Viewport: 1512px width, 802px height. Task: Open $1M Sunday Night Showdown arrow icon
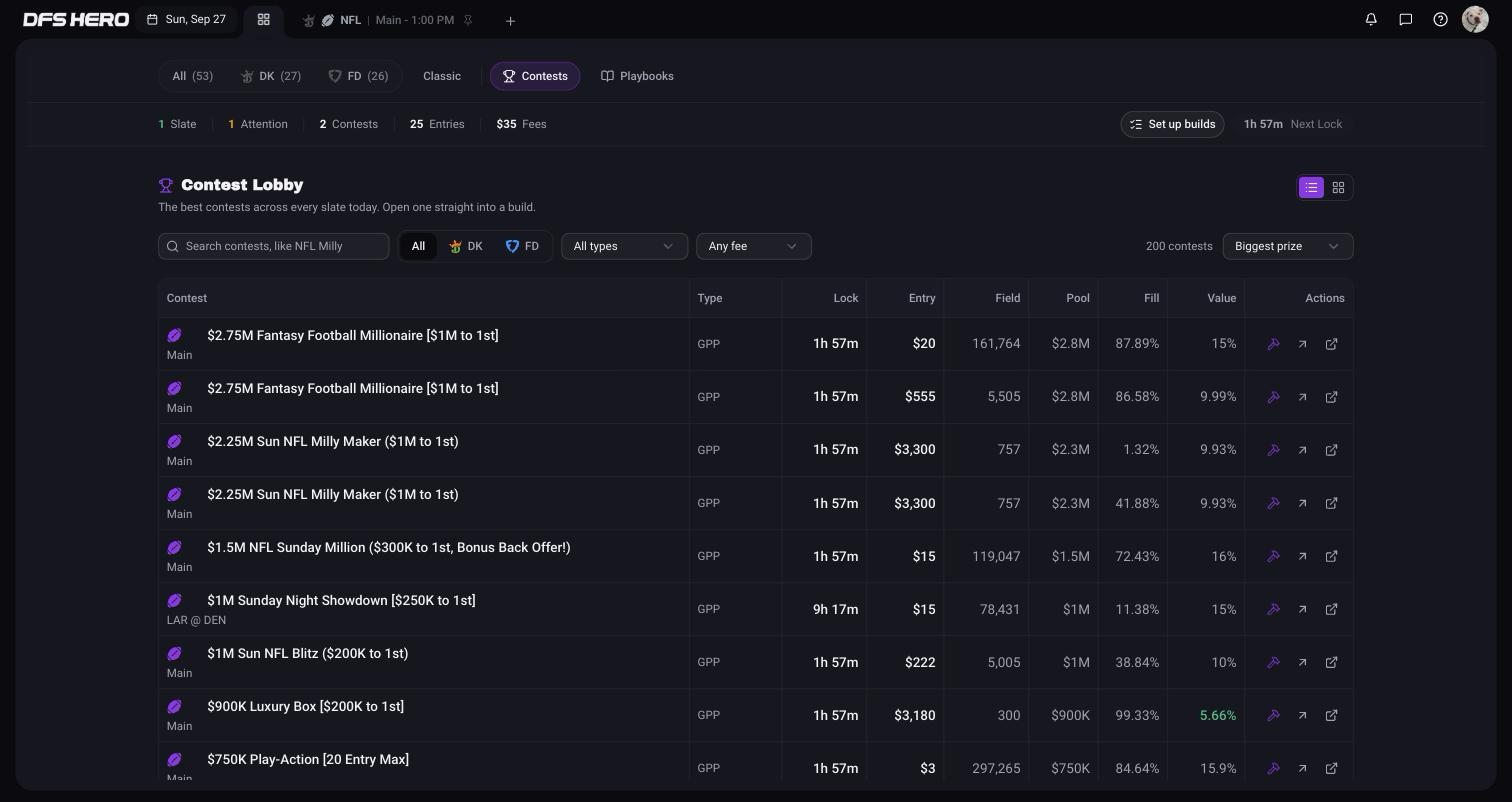click(x=1302, y=609)
